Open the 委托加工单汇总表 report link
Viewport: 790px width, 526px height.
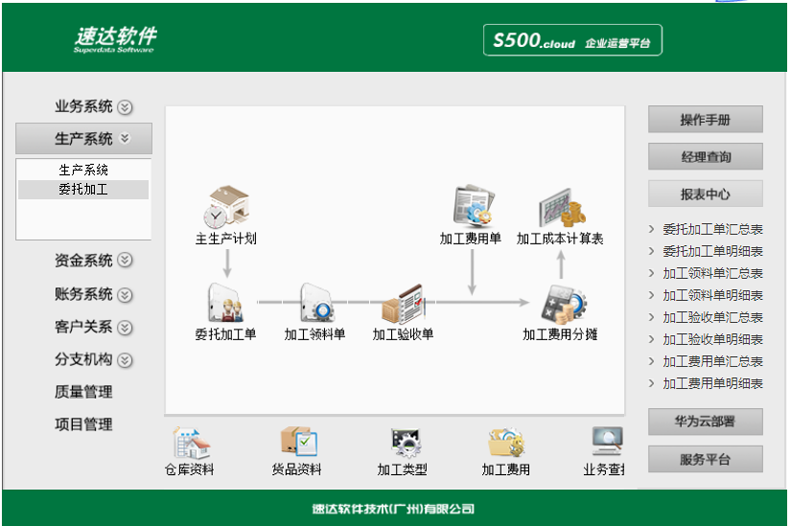[x=712, y=230]
